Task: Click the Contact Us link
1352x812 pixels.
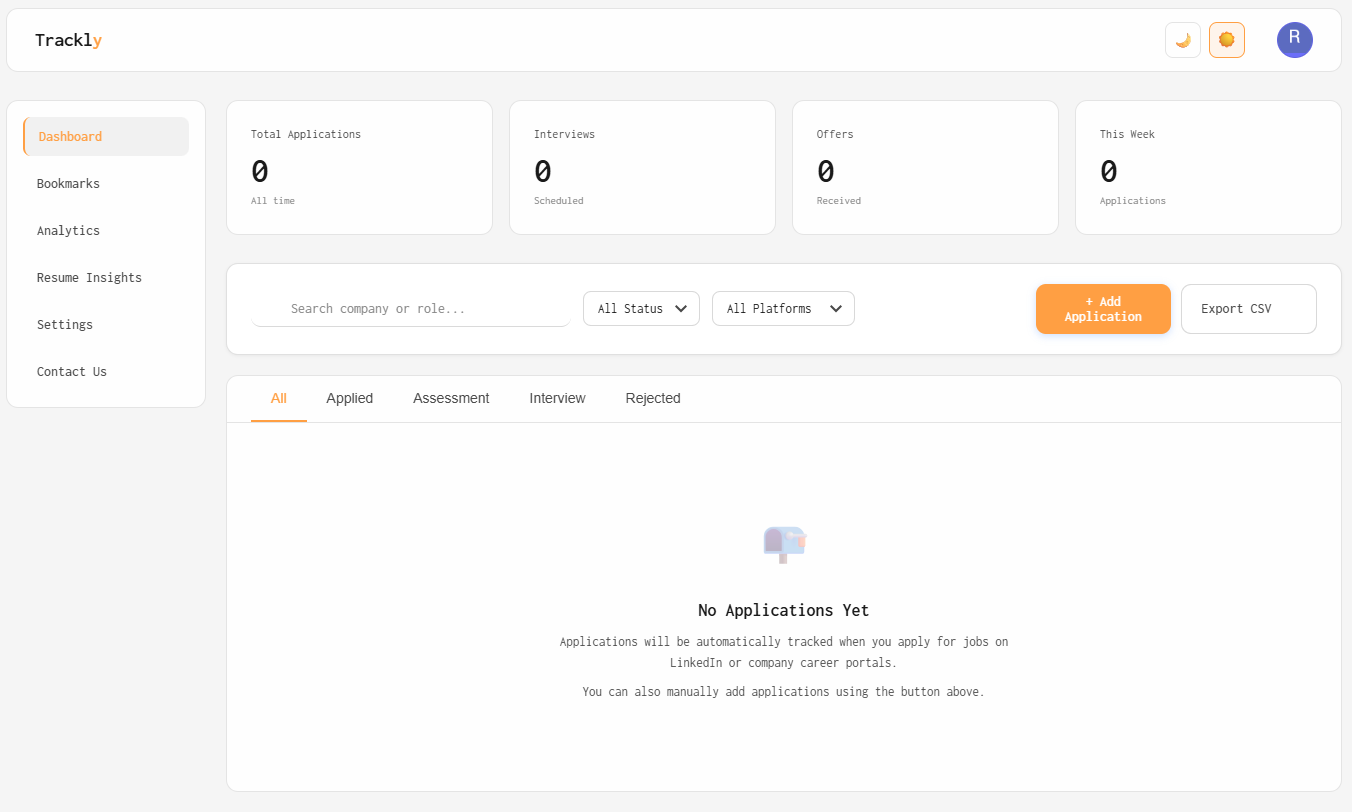Action: [x=71, y=371]
